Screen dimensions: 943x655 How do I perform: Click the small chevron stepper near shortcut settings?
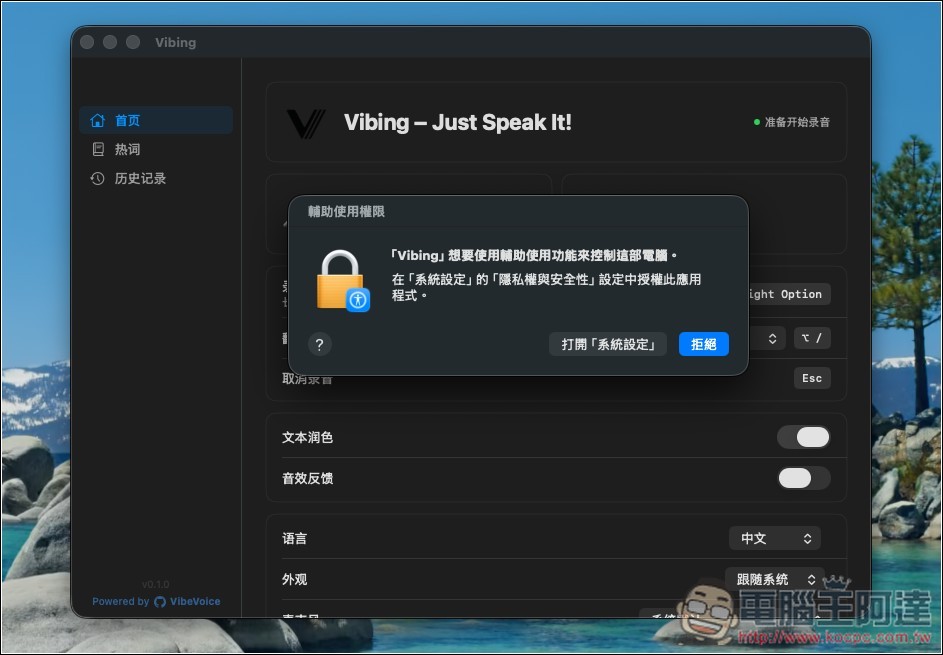click(x=770, y=338)
